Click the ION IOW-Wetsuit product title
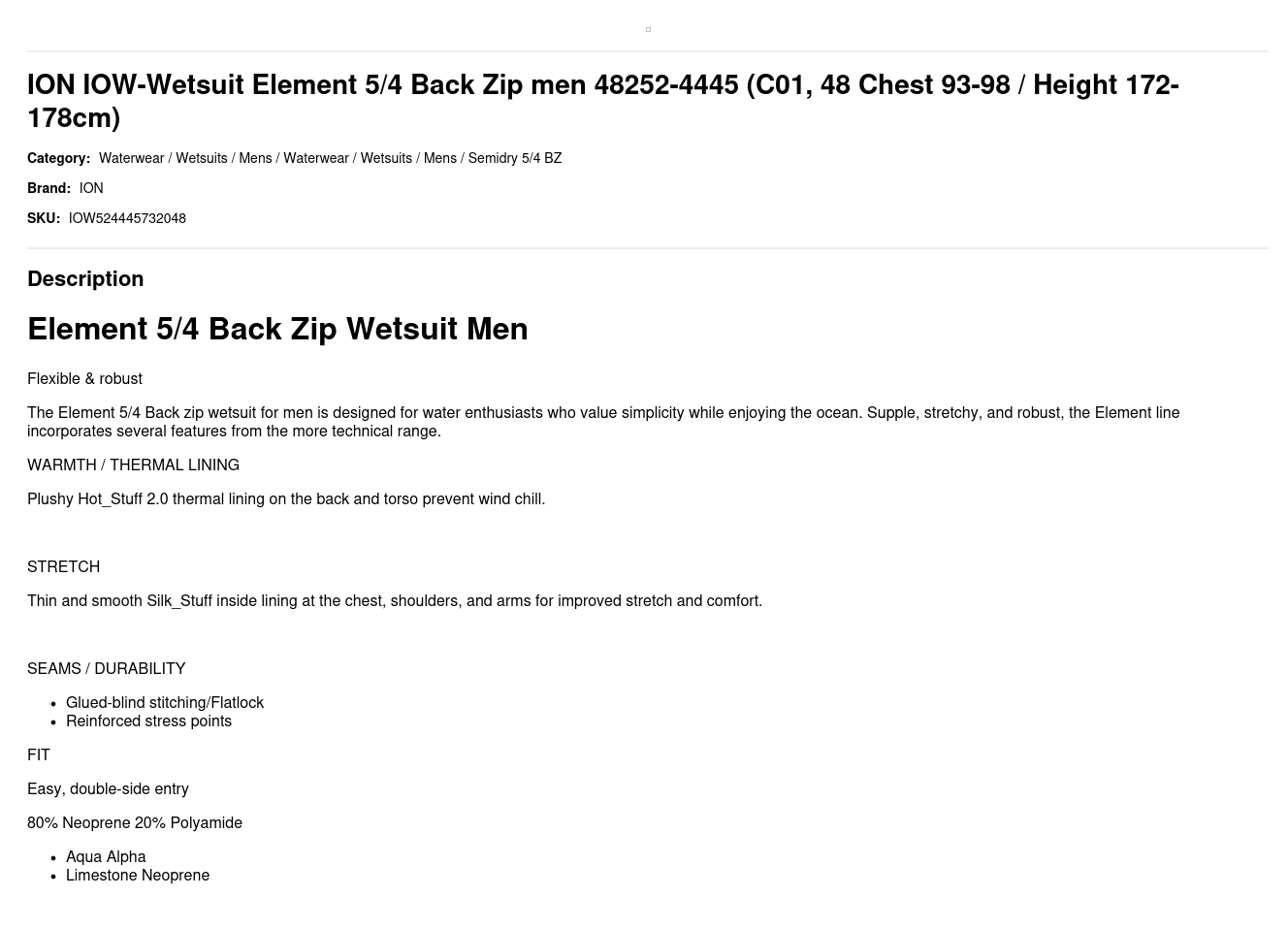 [x=602, y=101]
